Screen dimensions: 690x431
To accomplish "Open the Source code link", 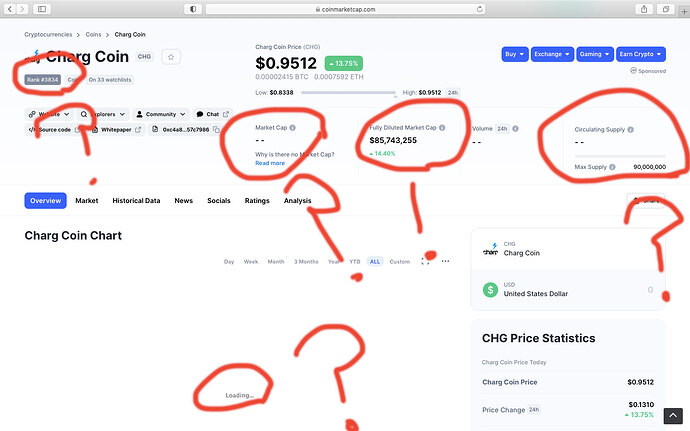I will click(x=54, y=130).
